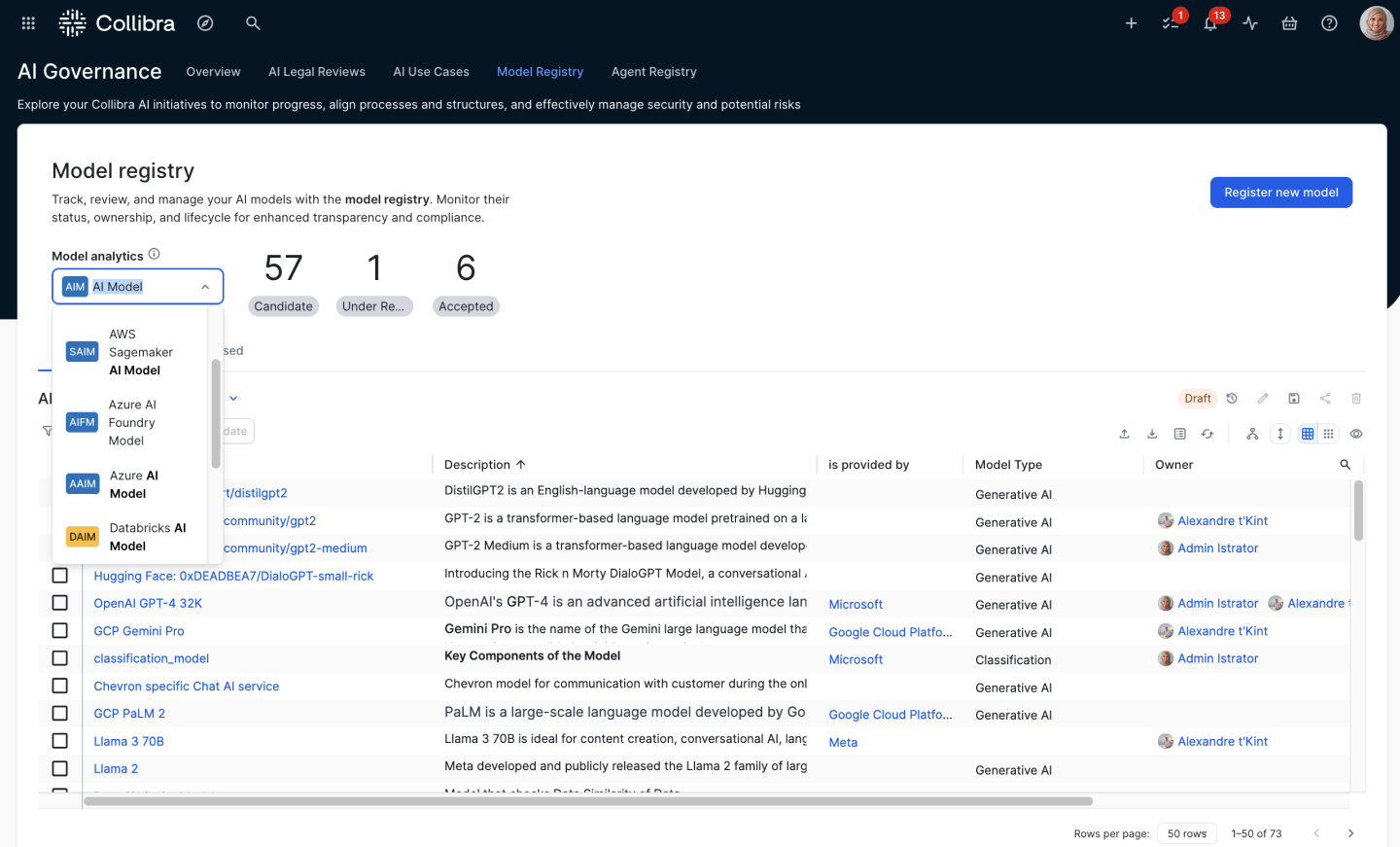1400x847 pixels.
Task: Check the box beside classification_model
Action: tap(60, 658)
